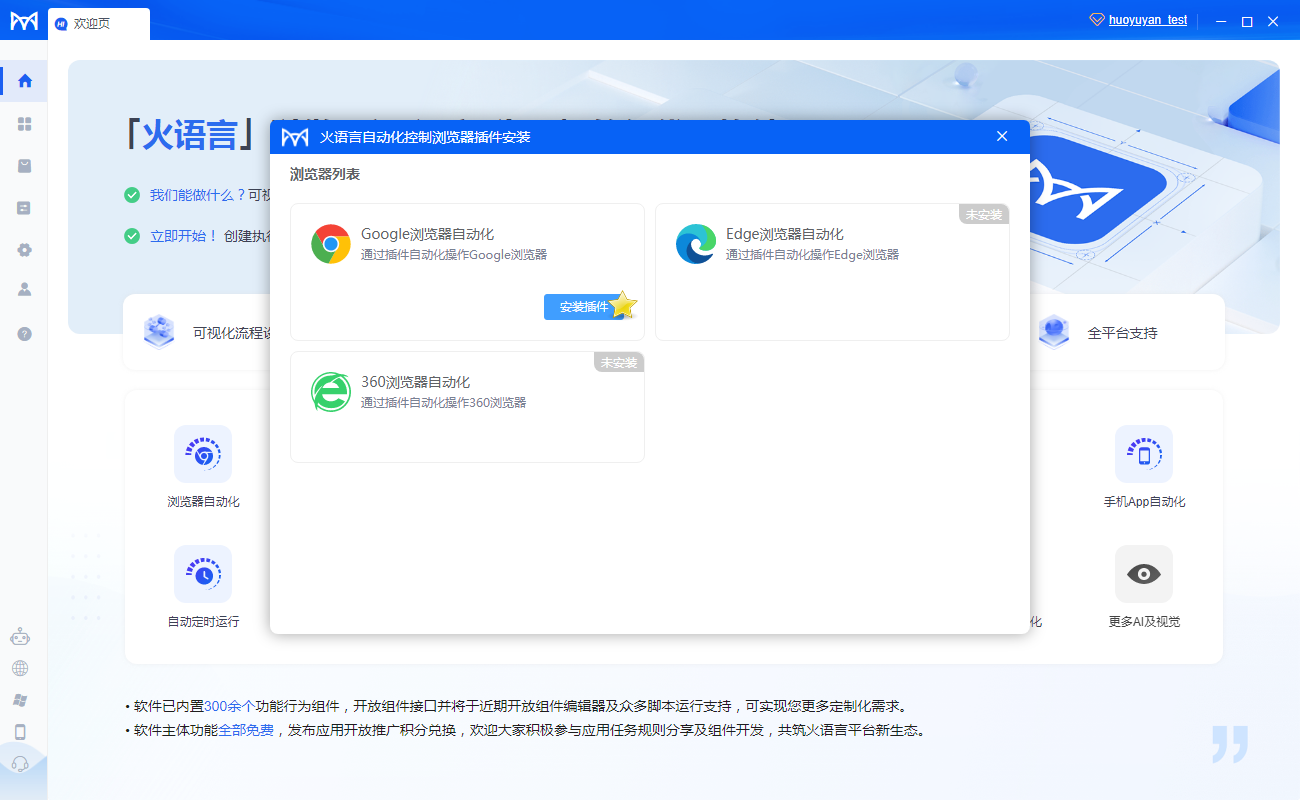Click the 未安装 badge on 360 card
This screenshot has height=800, width=1300.
pos(619,362)
